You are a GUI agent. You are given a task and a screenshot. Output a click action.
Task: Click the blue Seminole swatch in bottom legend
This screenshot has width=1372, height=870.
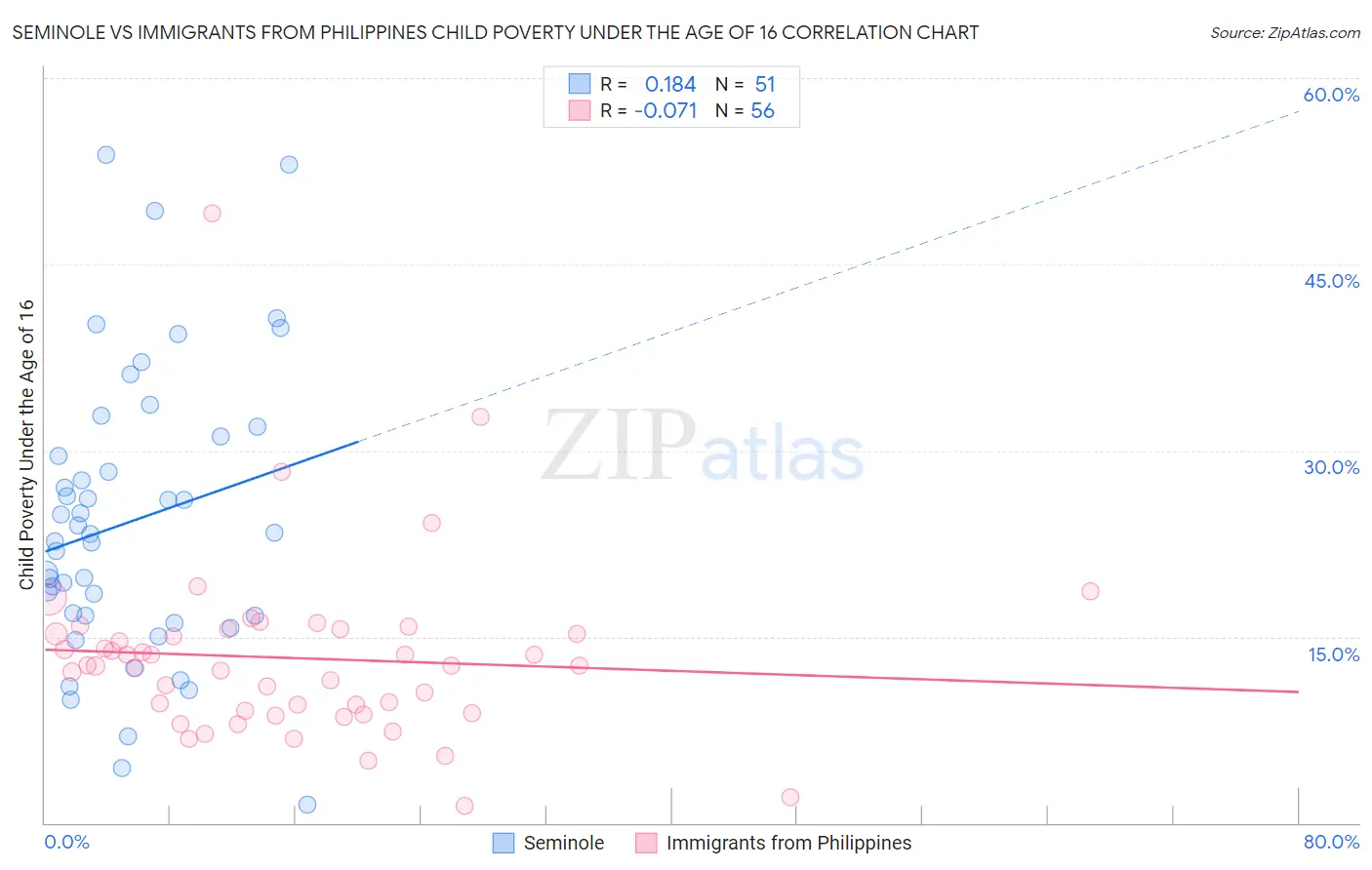504,843
